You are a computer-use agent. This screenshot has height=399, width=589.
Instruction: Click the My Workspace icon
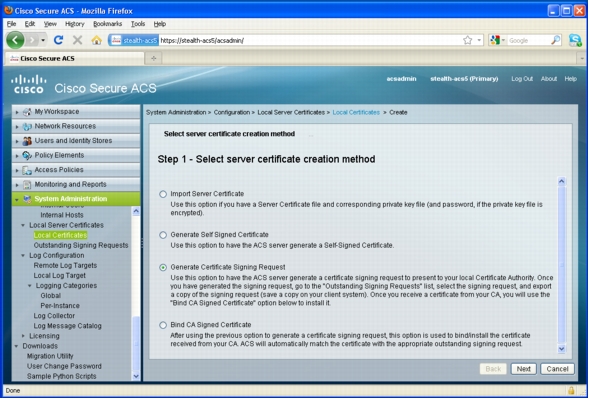point(27,112)
